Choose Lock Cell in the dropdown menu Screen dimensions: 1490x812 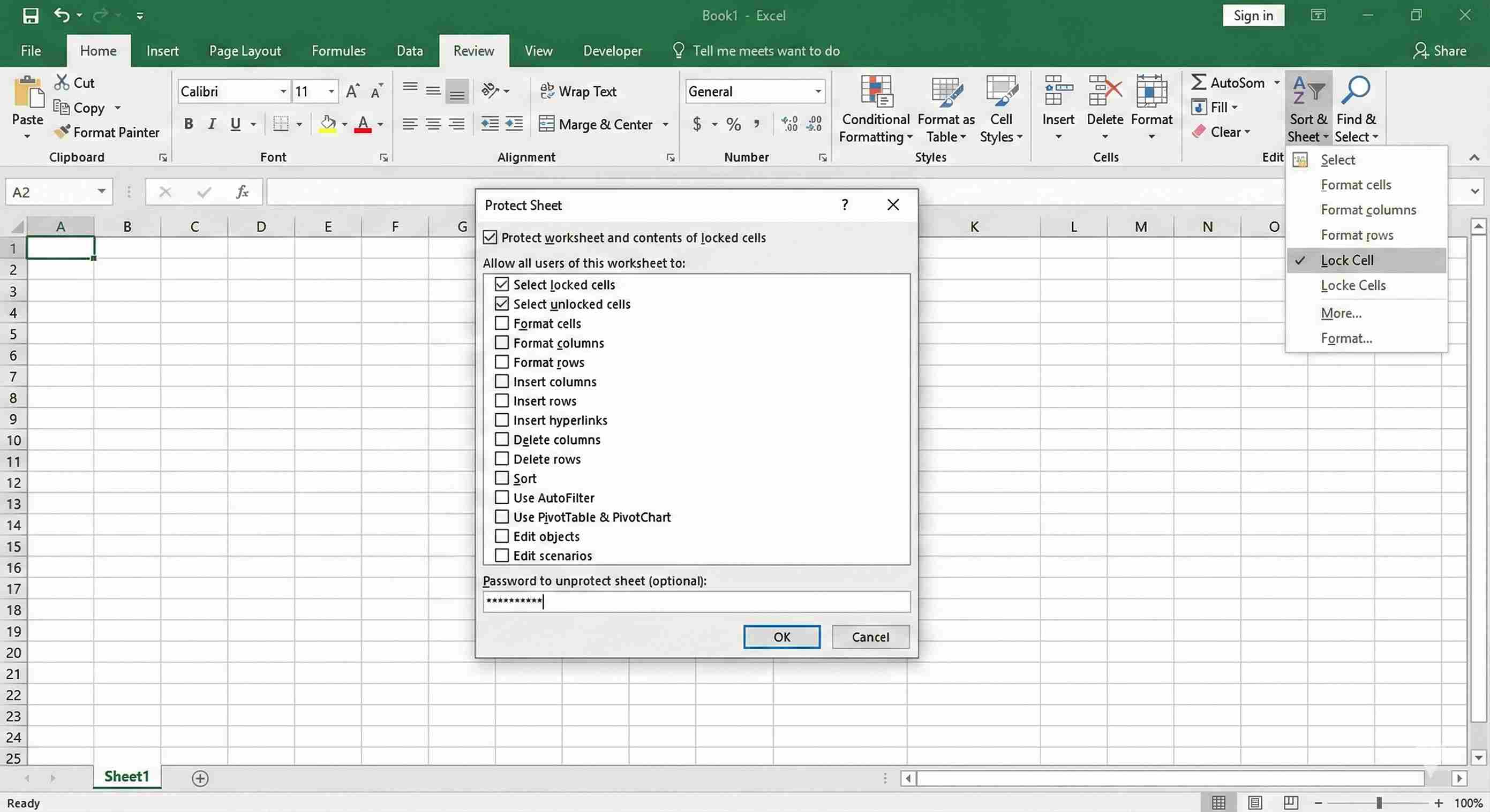point(1346,260)
